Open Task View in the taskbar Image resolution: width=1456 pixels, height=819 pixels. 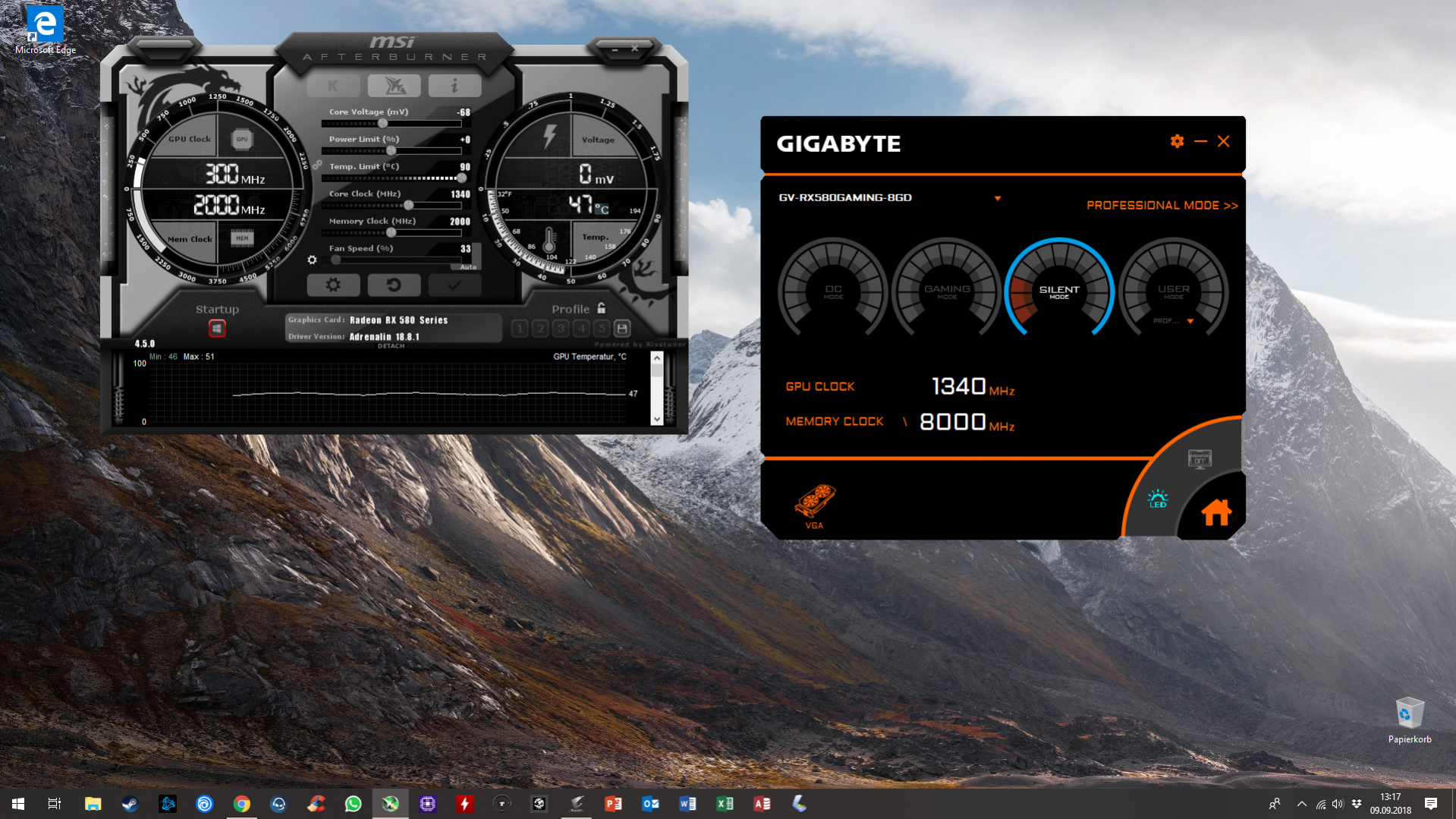point(55,804)
